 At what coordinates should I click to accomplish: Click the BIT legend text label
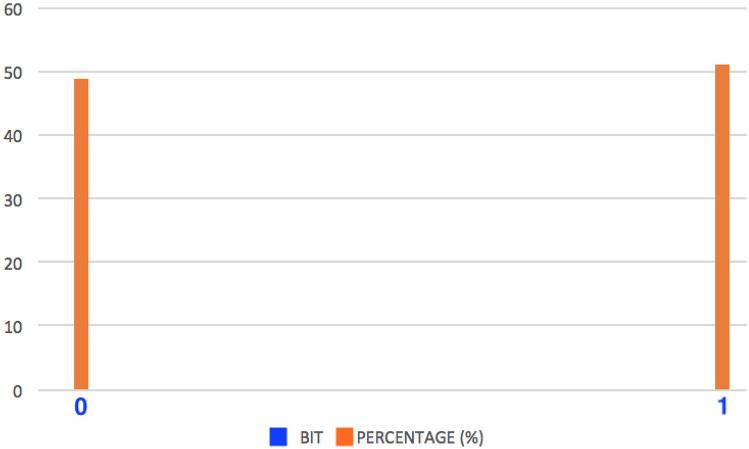(x=311, y=437)
